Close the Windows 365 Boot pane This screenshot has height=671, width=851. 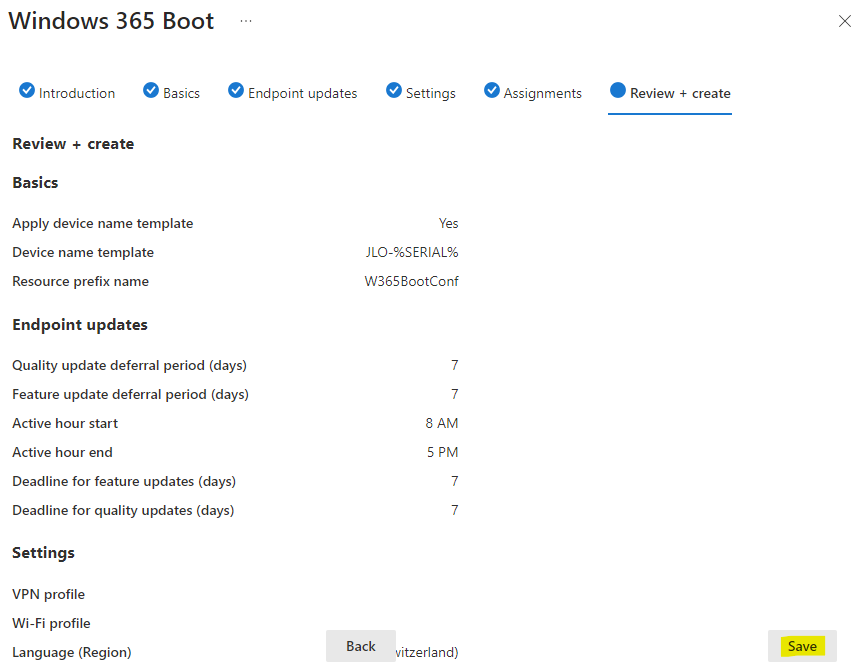pyautogui.click(x=844, y=21)
